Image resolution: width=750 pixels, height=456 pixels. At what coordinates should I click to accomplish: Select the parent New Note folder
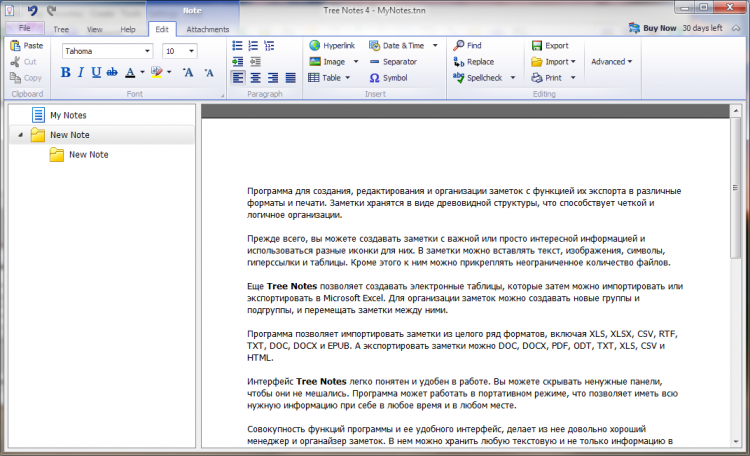[102, 135]
